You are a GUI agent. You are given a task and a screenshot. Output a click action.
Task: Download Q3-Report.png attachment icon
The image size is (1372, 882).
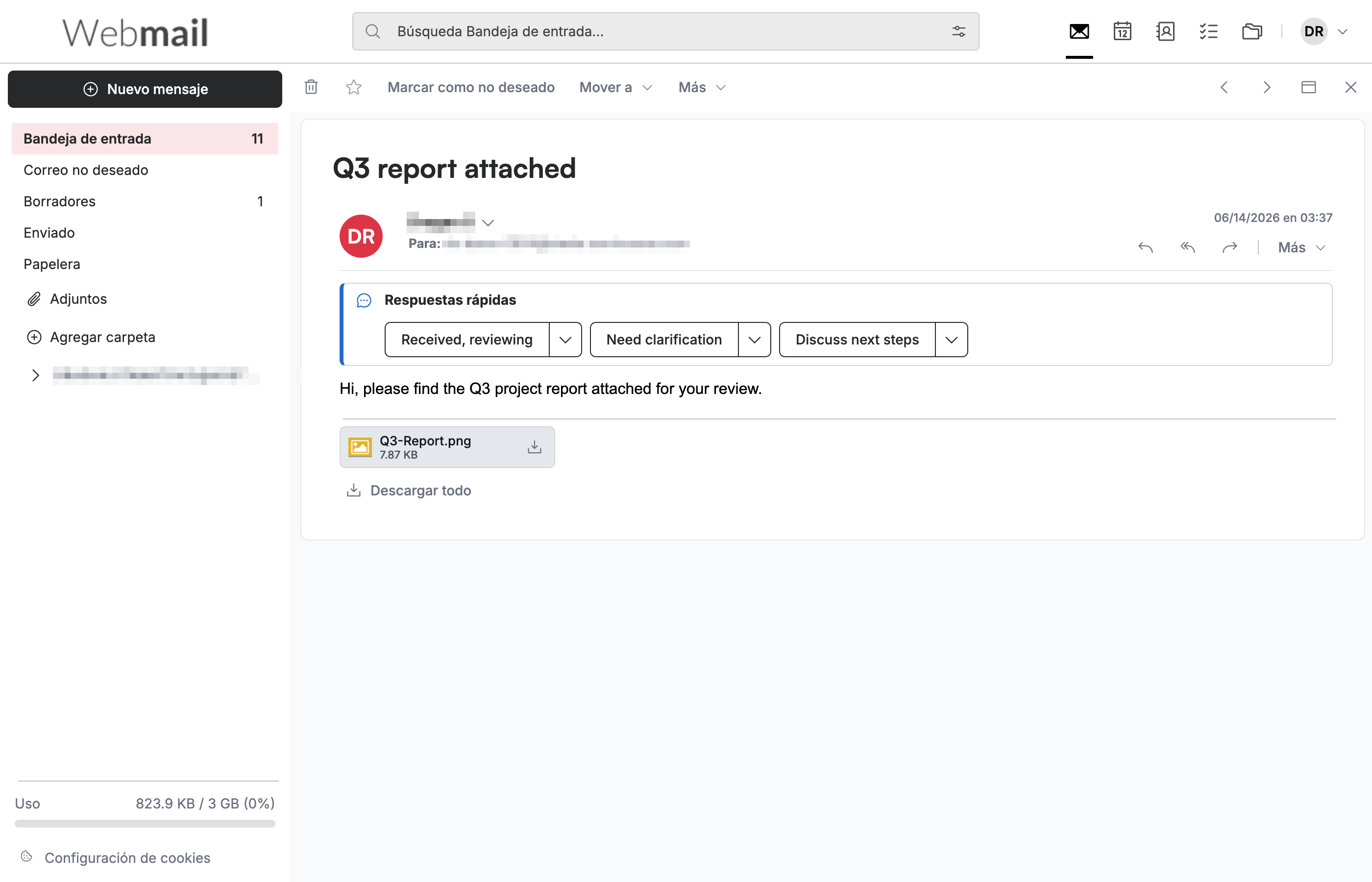(x=534, y=447)
